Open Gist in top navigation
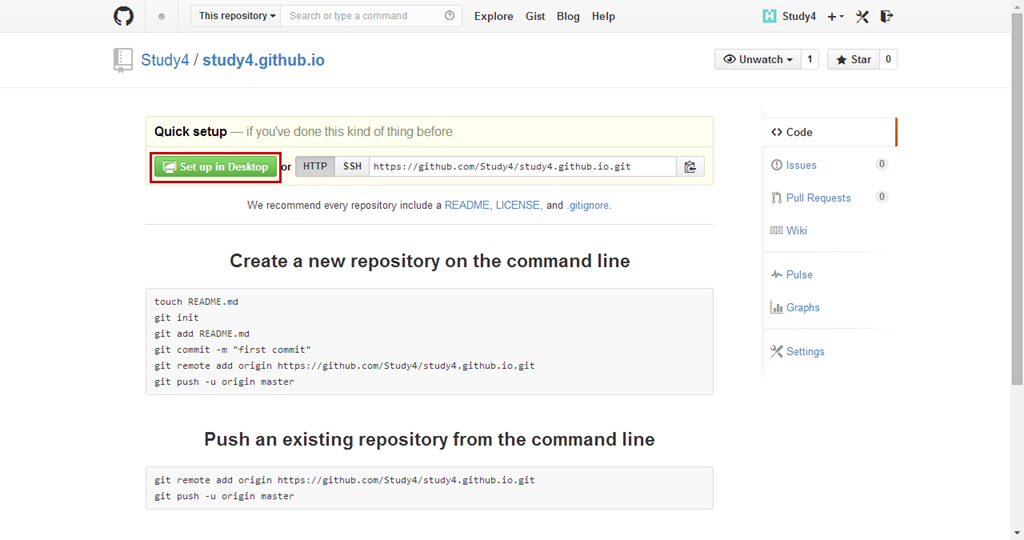1024x540 pixels. click(535, 16)
